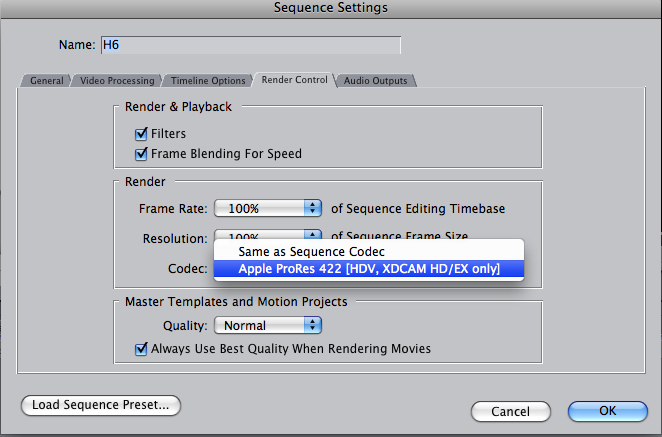Click blue arrows icon on Quality popup
The height and width of the screenshot is (437, 662).
point(312,325)
